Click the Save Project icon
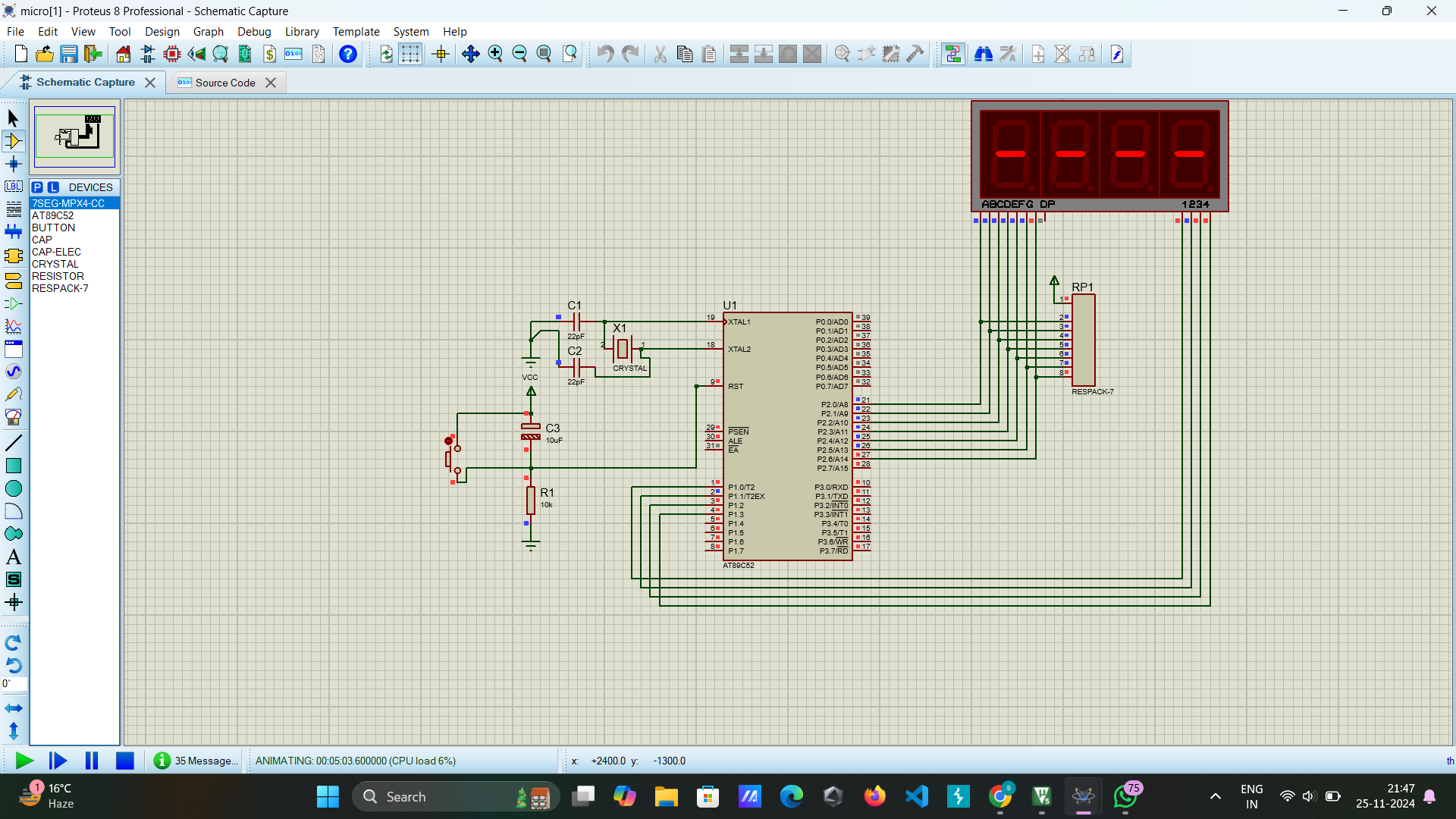The height and width of the screenshot is (819, 1456). pyautogui.click(x=69, y=54)
